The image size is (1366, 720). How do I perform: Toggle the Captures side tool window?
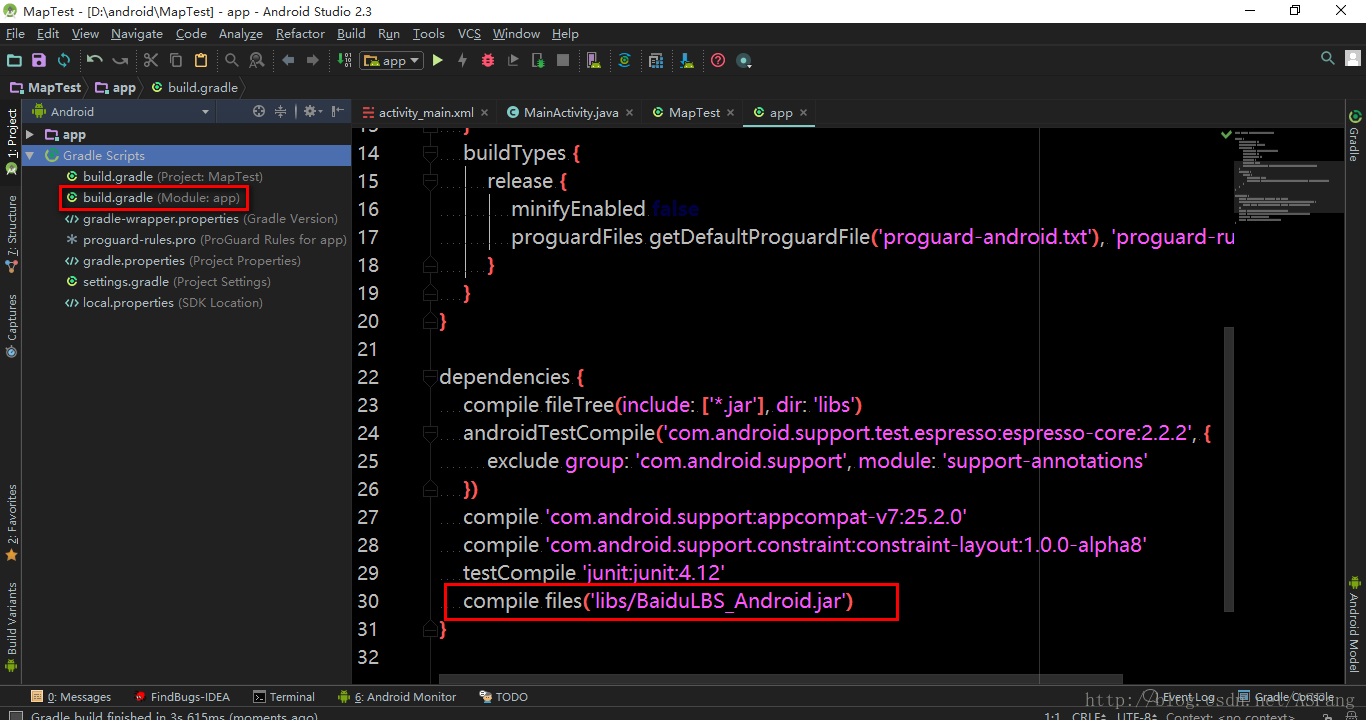pos(12,325)
